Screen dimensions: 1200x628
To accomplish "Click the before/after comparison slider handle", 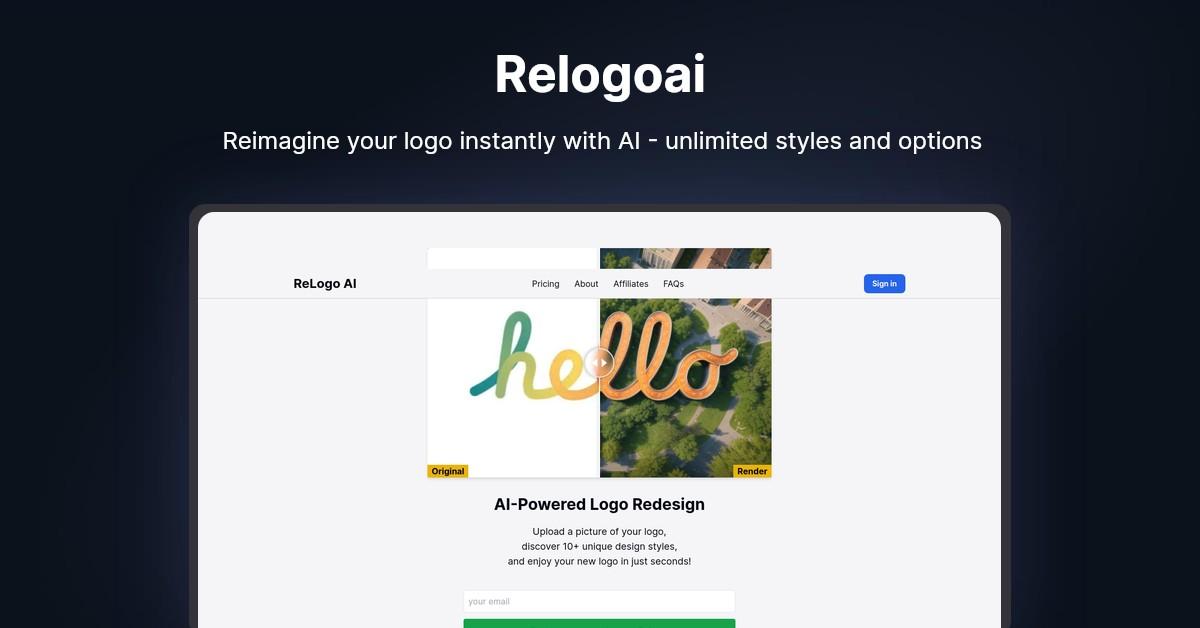I will 599,362.
